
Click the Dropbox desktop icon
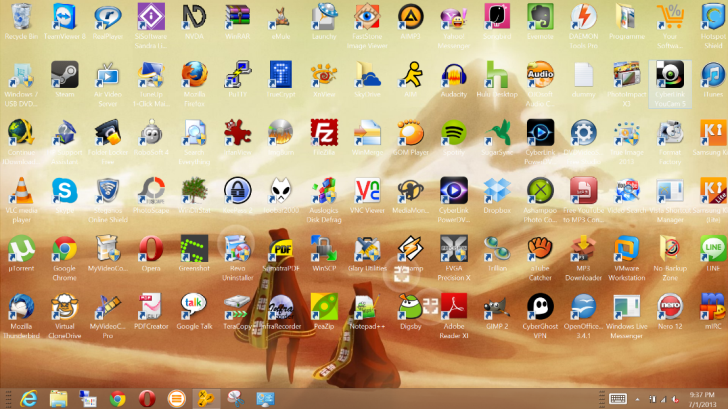point(497,191)
